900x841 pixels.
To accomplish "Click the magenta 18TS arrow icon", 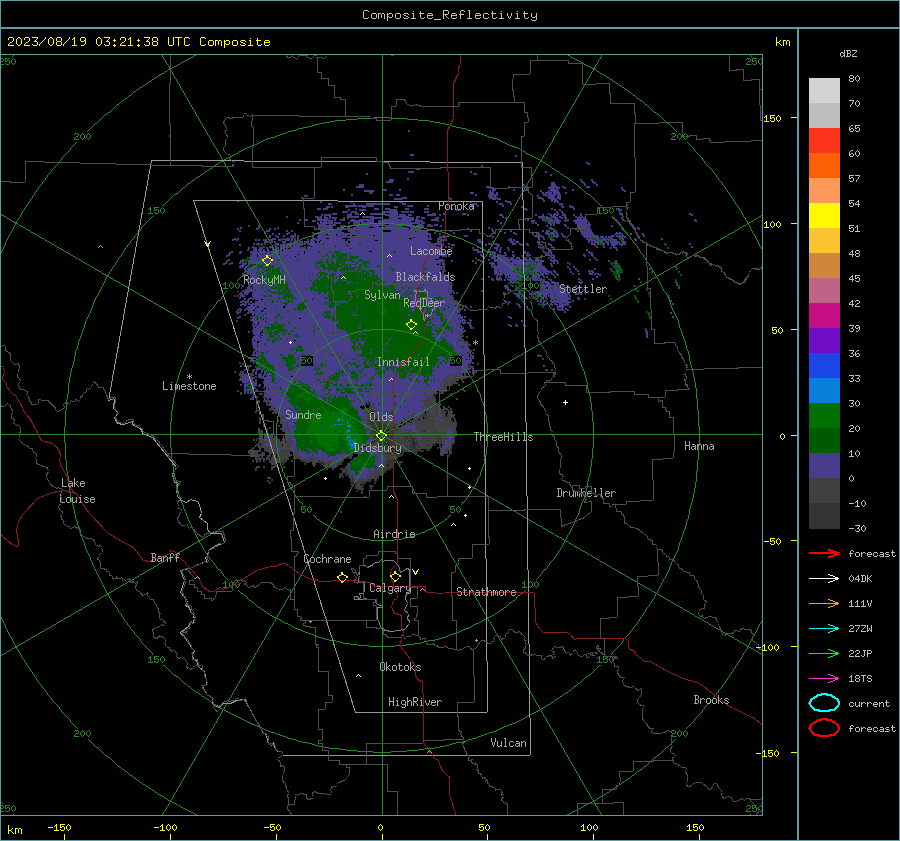I will coord(824,679).
